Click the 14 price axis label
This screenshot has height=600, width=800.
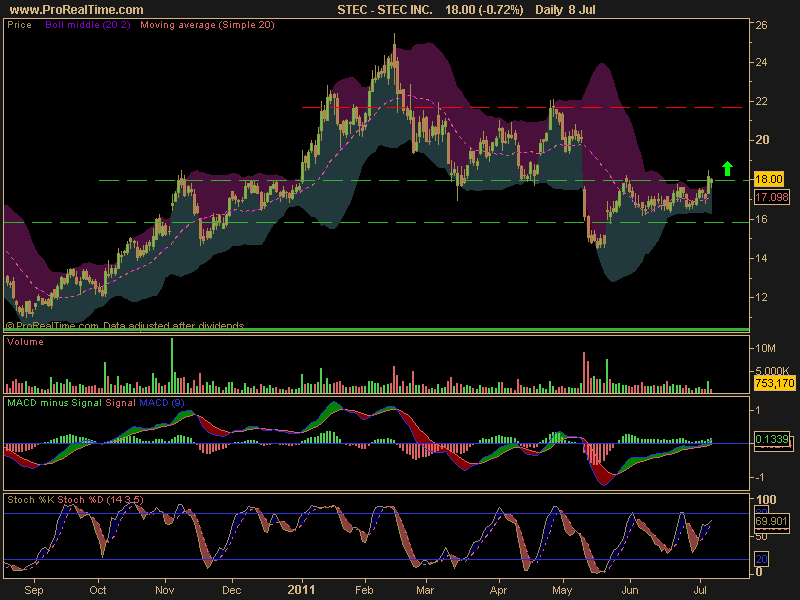tap(761, 258)
